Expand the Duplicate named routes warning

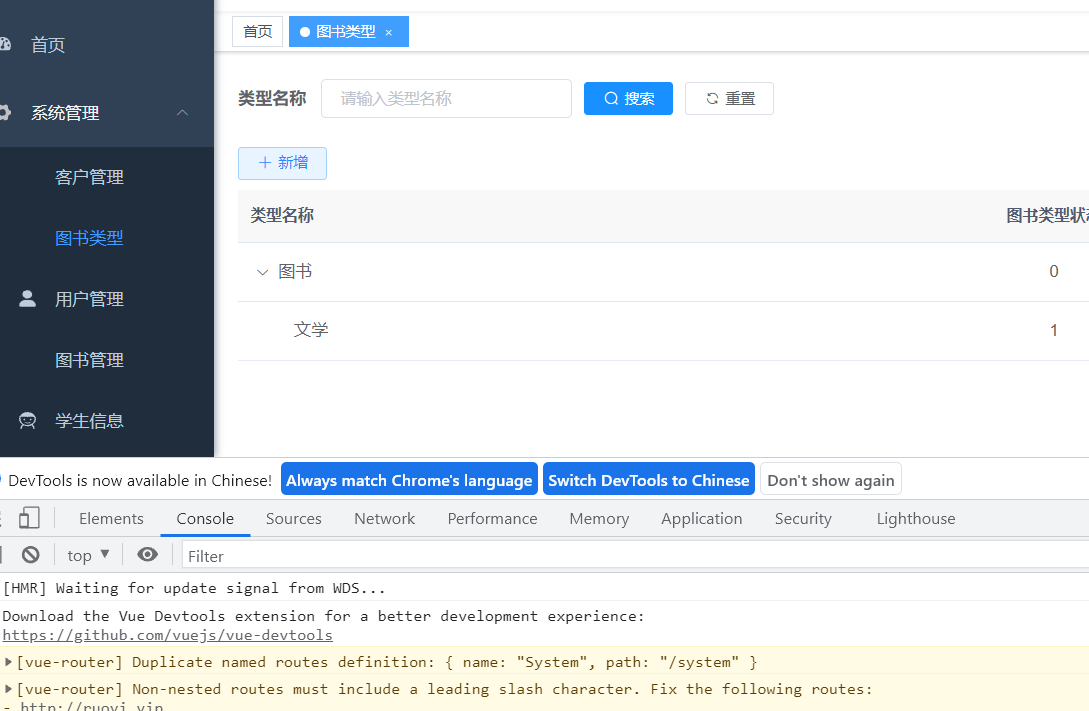[8, 662]
